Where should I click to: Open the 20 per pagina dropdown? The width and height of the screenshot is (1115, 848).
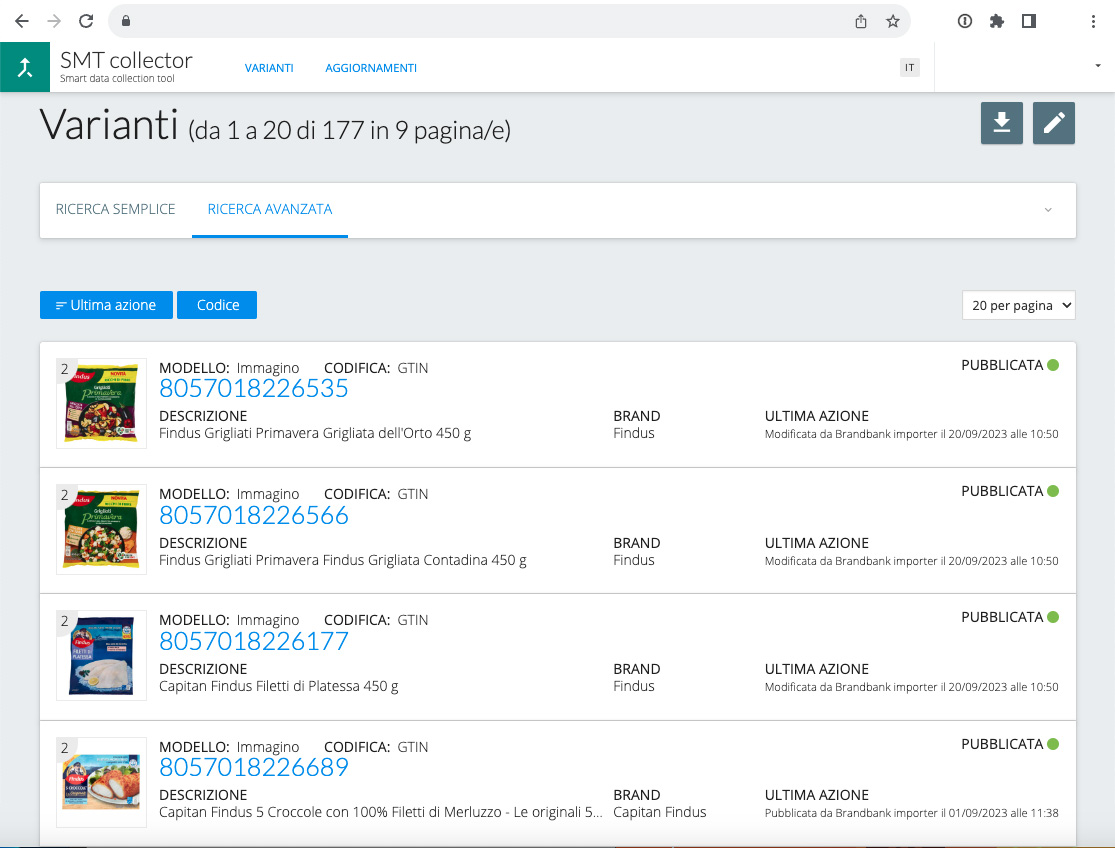(x=1018, y=305)
